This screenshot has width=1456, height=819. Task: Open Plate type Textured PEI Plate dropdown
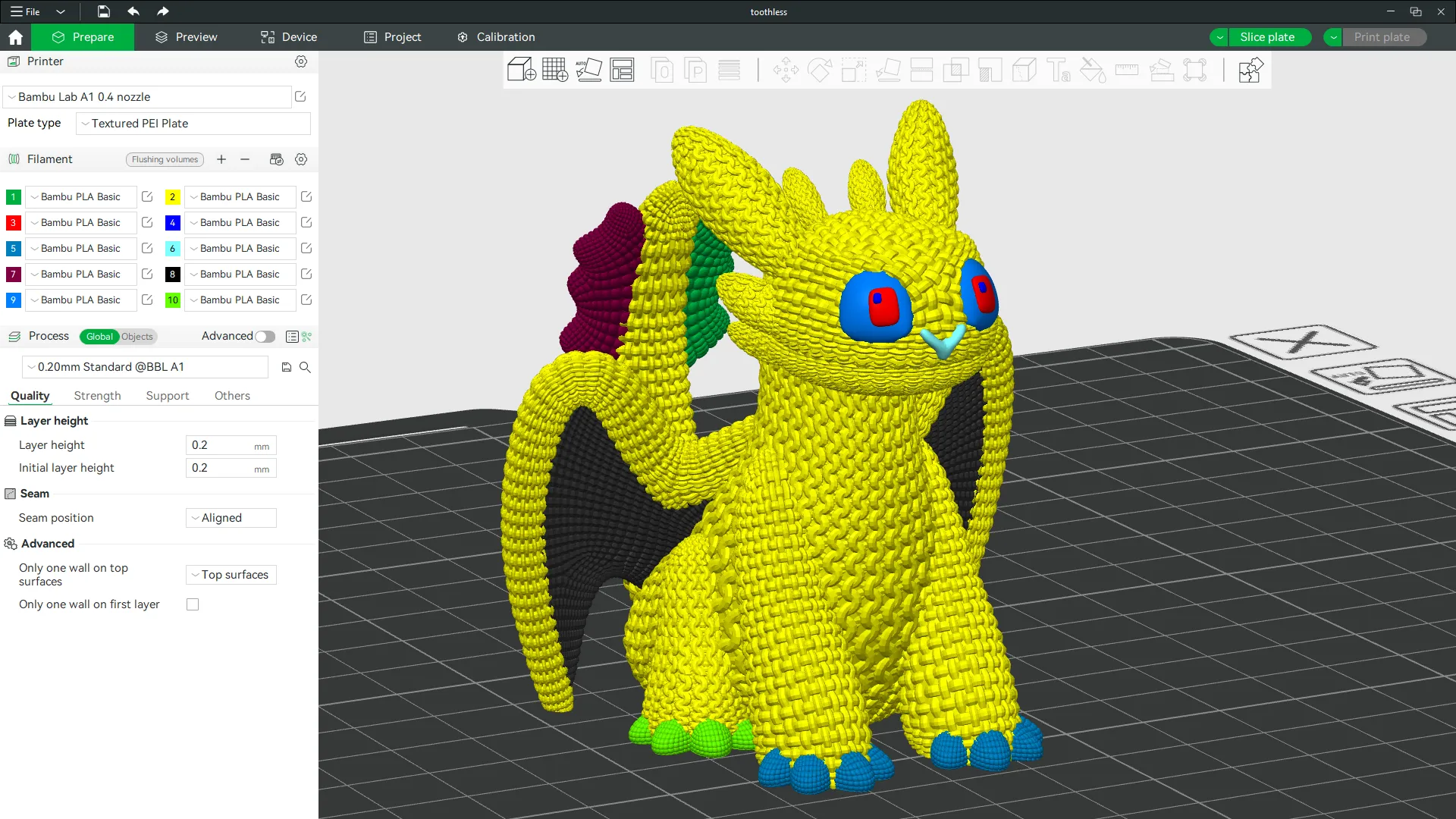[193, 124]
